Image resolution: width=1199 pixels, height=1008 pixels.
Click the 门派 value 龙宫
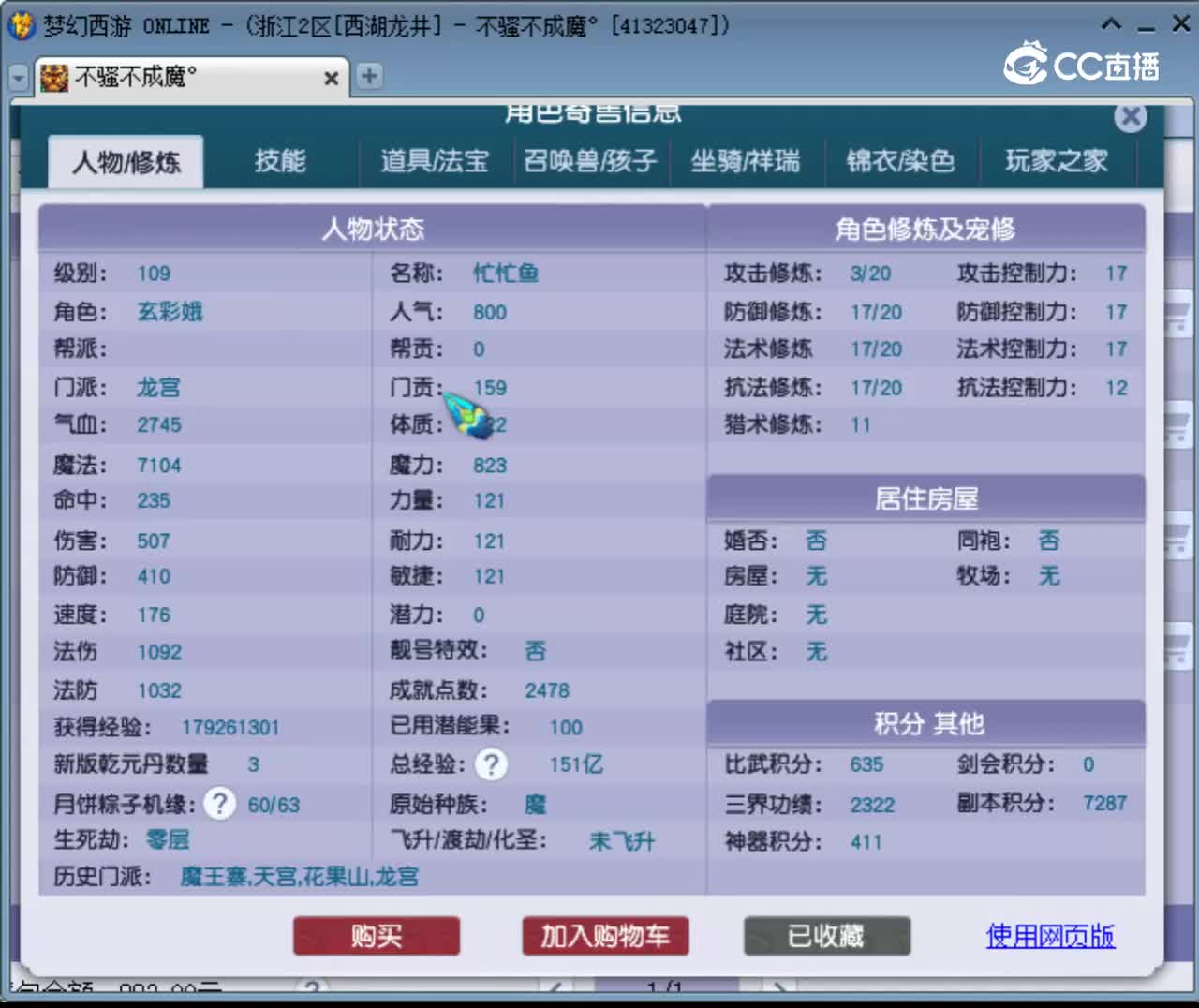pos(158,388)
